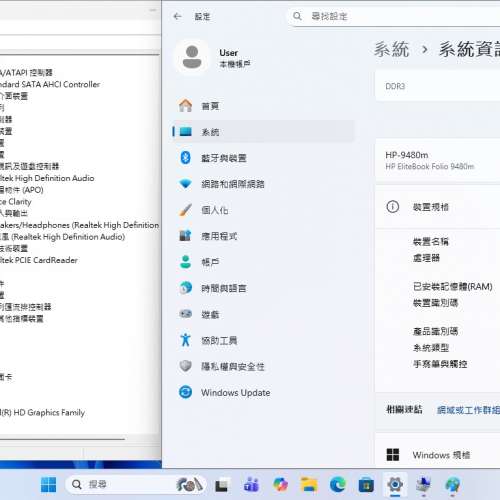Click Device Manager horizontal scrollbar
This screenshot has height=500, width=500.
62,439
